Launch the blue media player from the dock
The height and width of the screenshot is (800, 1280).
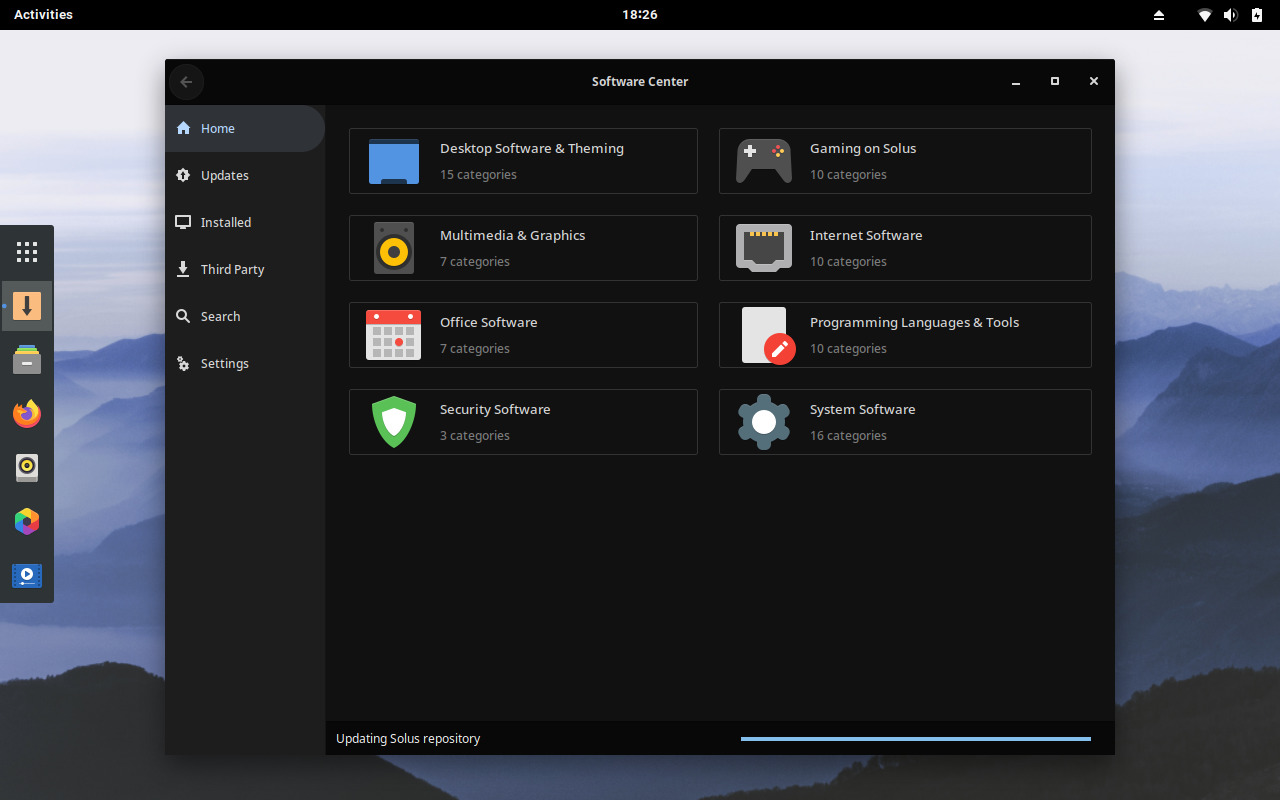point(27,575)
